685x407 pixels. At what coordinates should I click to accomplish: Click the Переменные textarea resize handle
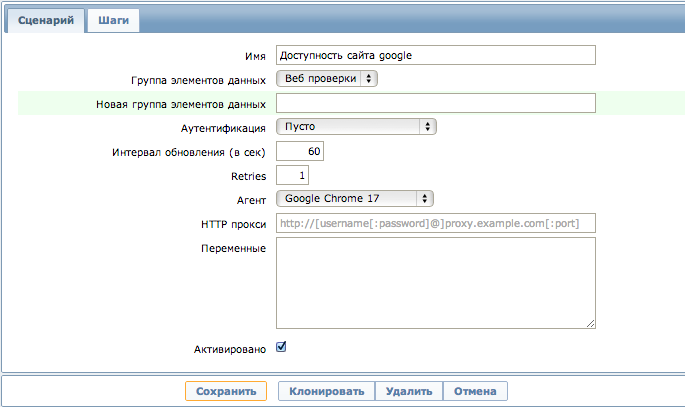[x=591, y=324]
